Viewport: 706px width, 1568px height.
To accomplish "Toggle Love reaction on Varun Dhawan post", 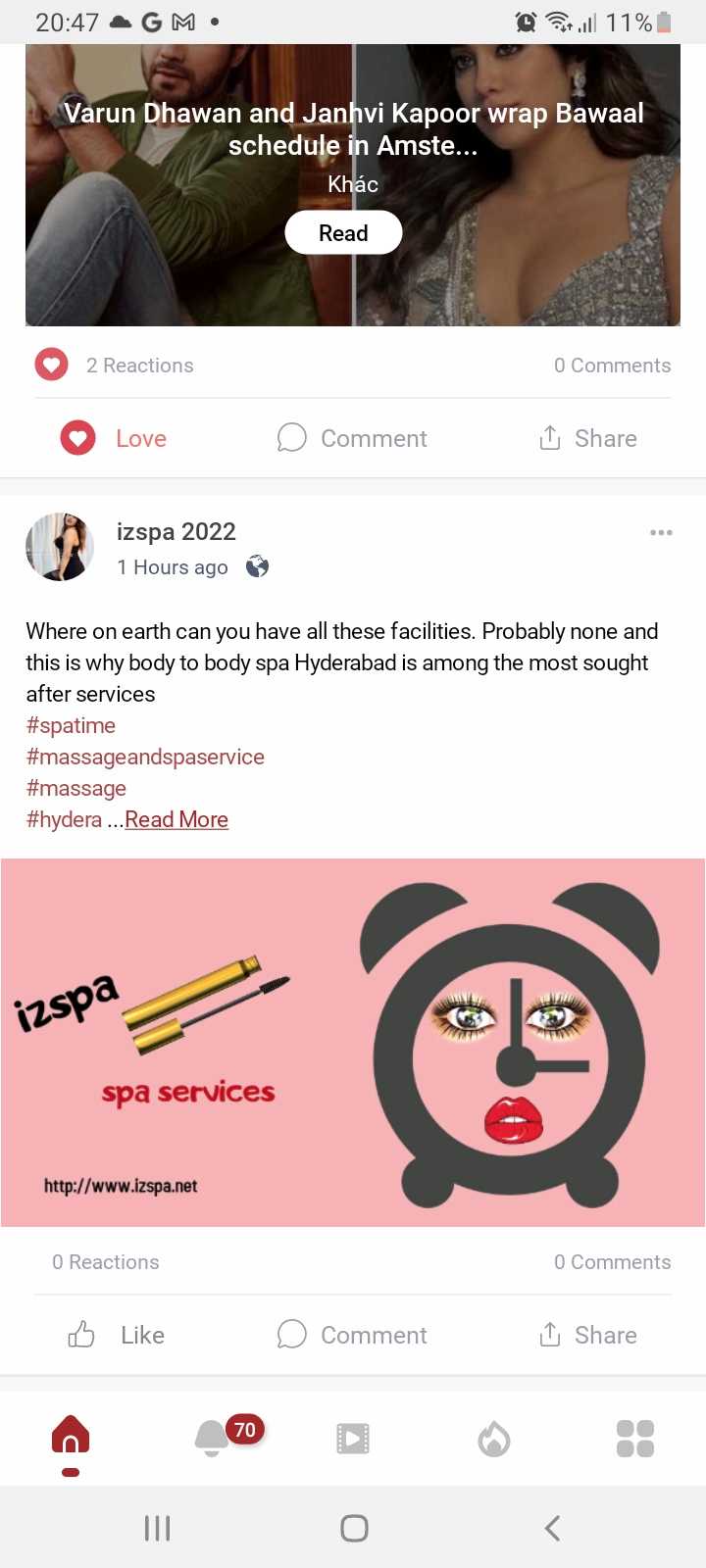I will 114,438.
